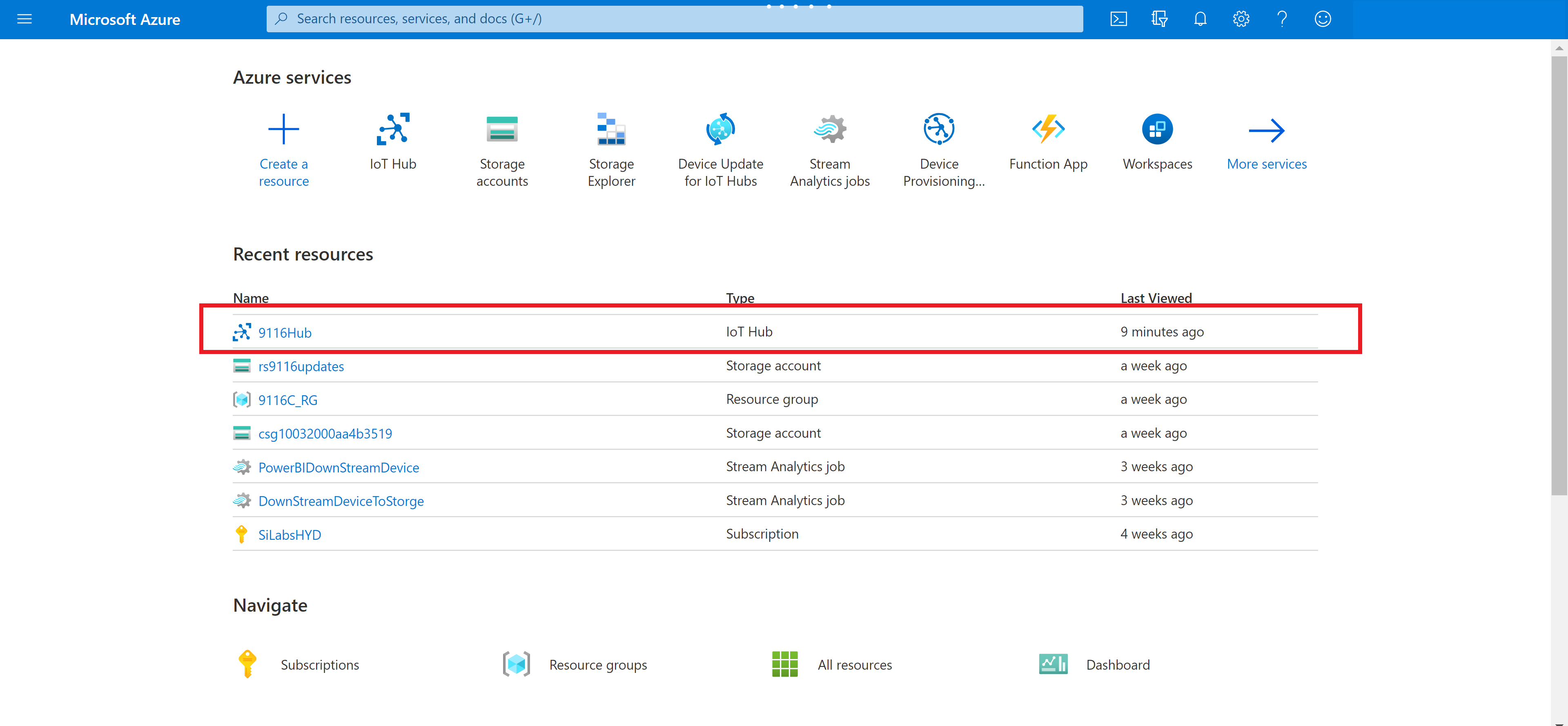Click the '4 weeks ago' cell
The width and height of the screenshot is (1568, 726).
(x=1156, y=534)
